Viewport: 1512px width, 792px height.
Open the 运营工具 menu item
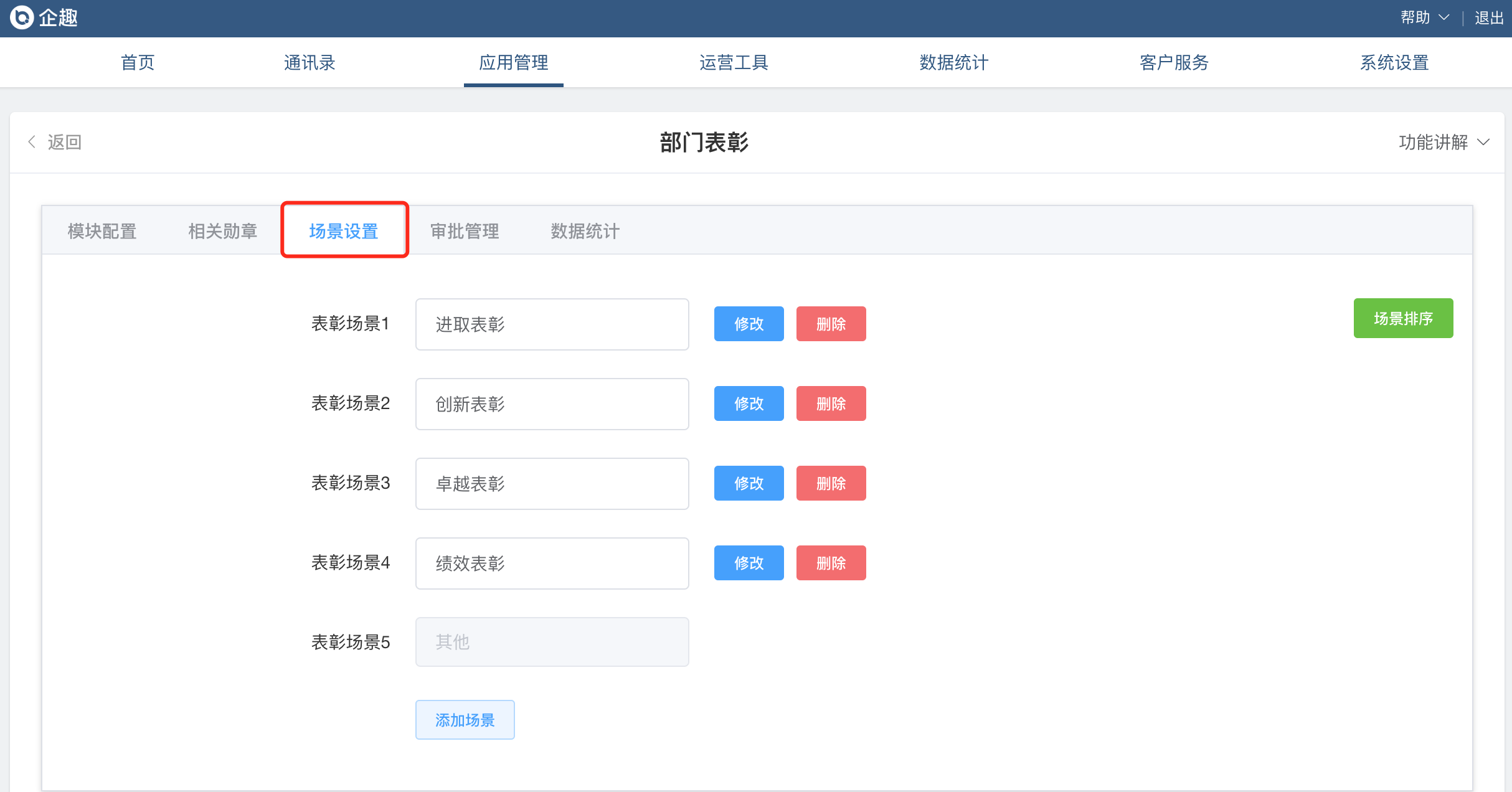pyautogui.click(x=734, y=62)
